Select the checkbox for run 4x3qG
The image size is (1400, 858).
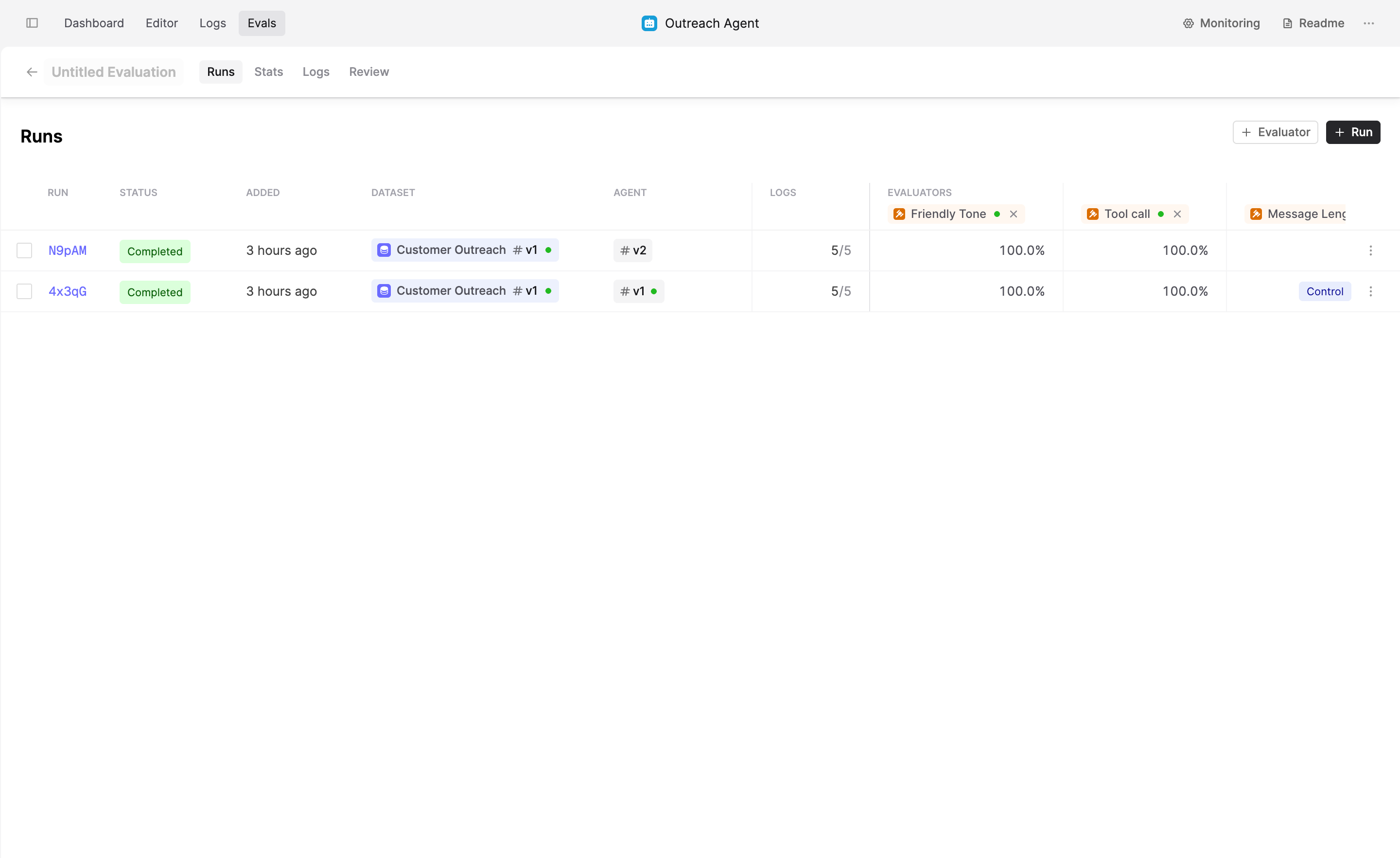24,291
